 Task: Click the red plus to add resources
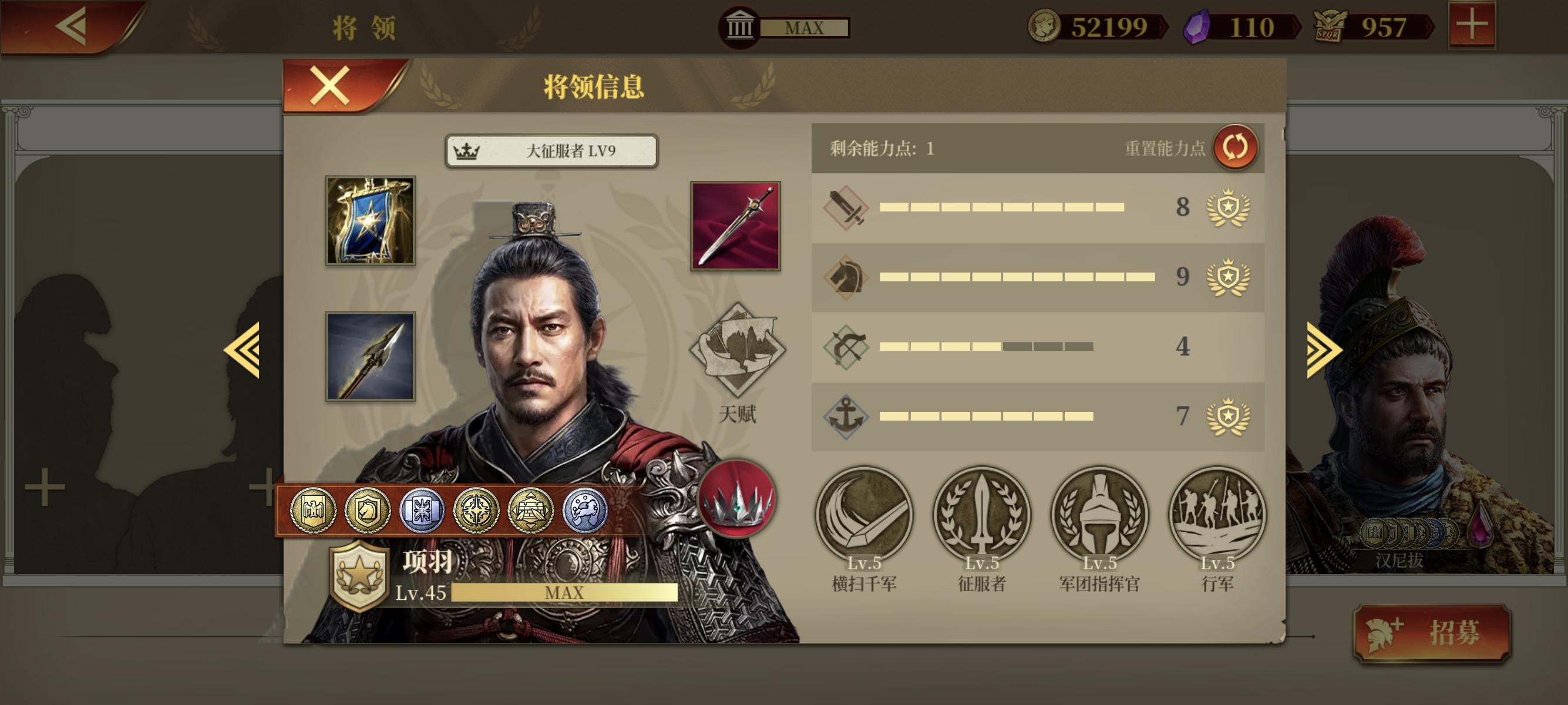[1472, 25]
